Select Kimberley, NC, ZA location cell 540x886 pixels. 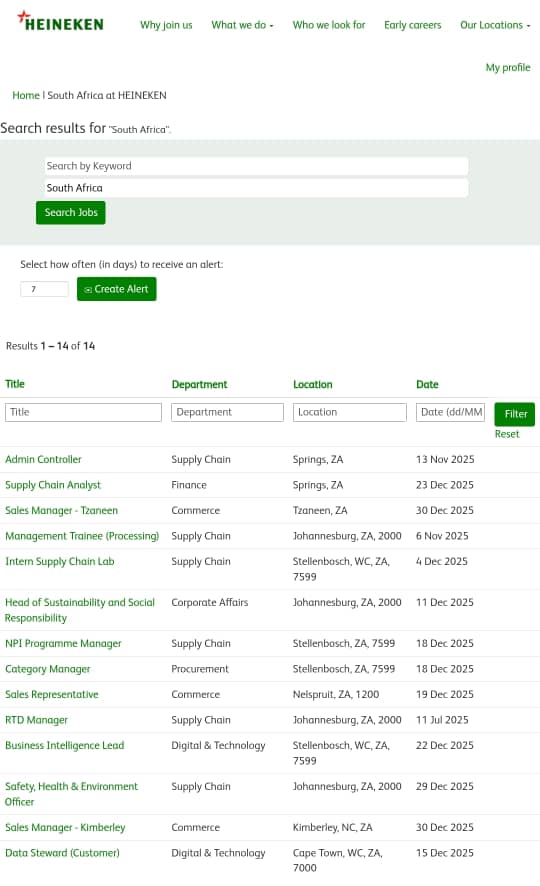click(x=332, y=828)
